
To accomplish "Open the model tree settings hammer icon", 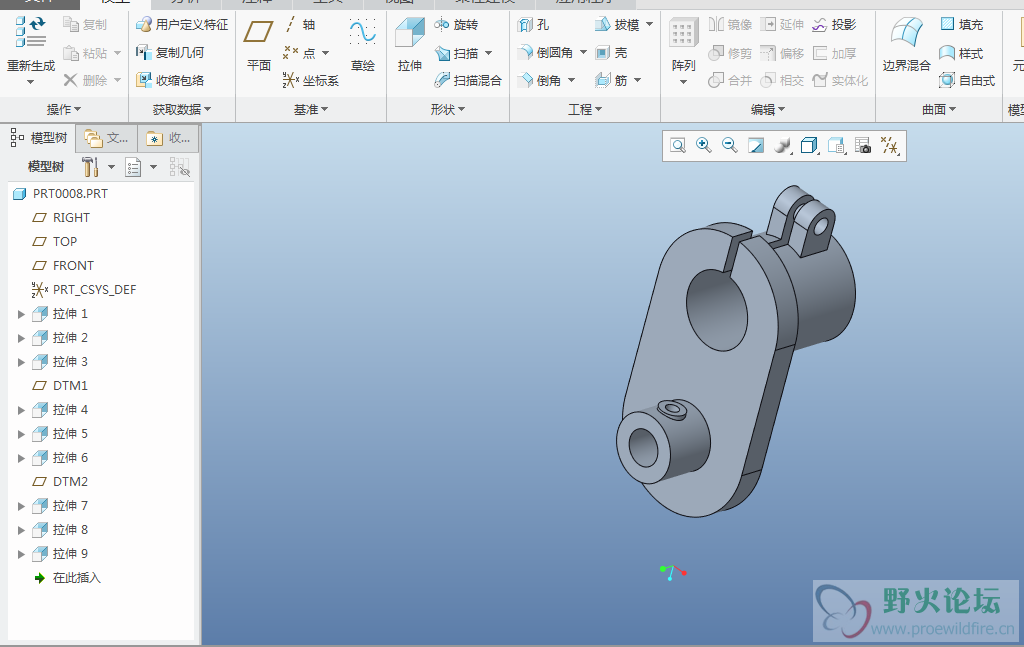I will (90, 167).
